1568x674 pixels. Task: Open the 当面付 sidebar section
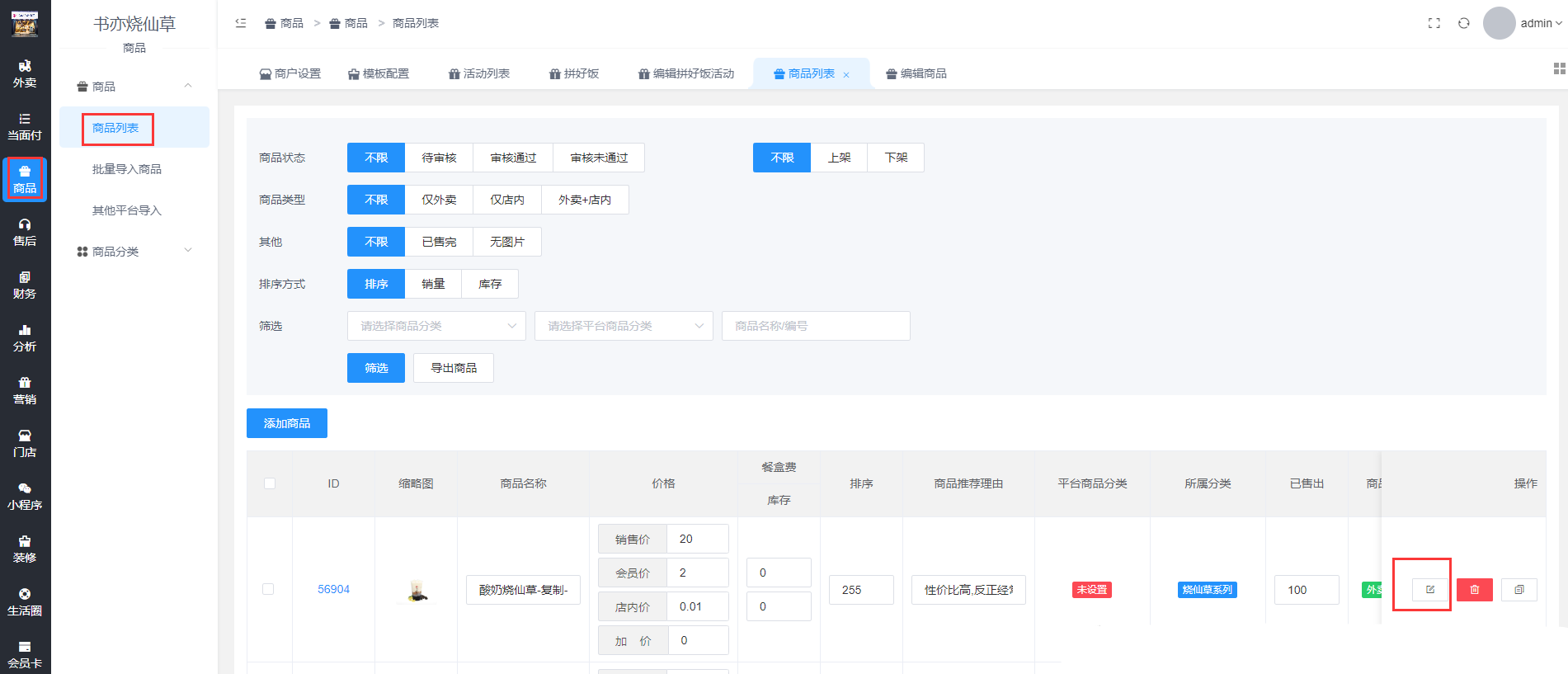(x=25, y=126)
